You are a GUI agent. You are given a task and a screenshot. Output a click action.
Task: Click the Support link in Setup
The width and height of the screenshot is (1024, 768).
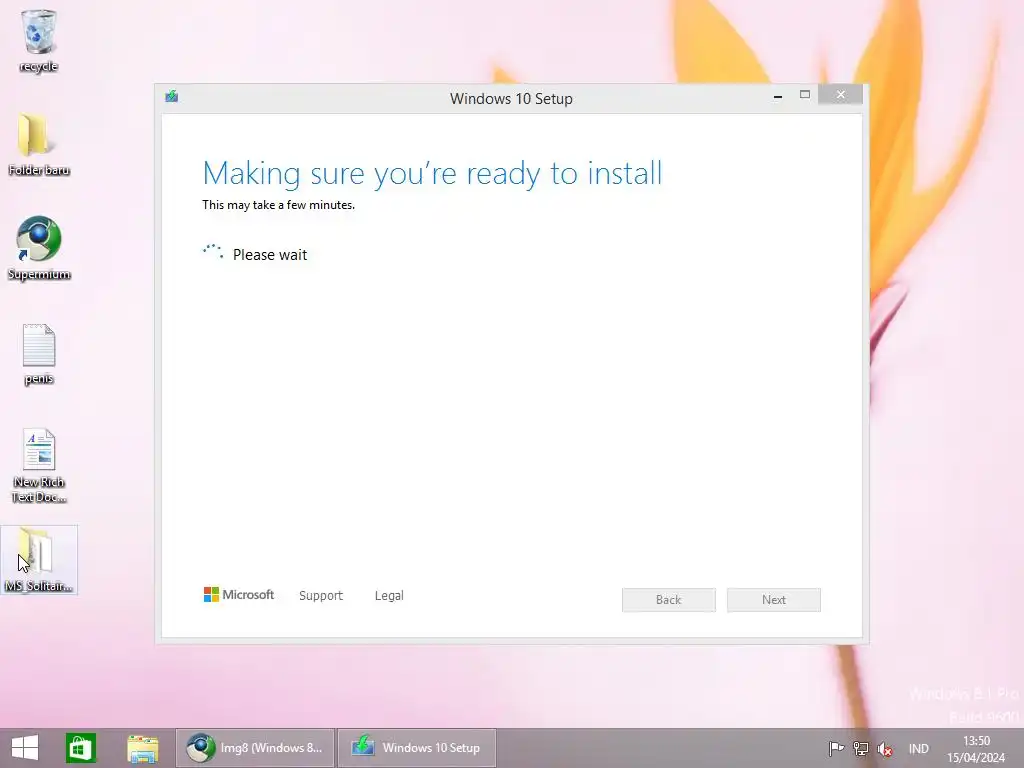(x=321, y=596)
